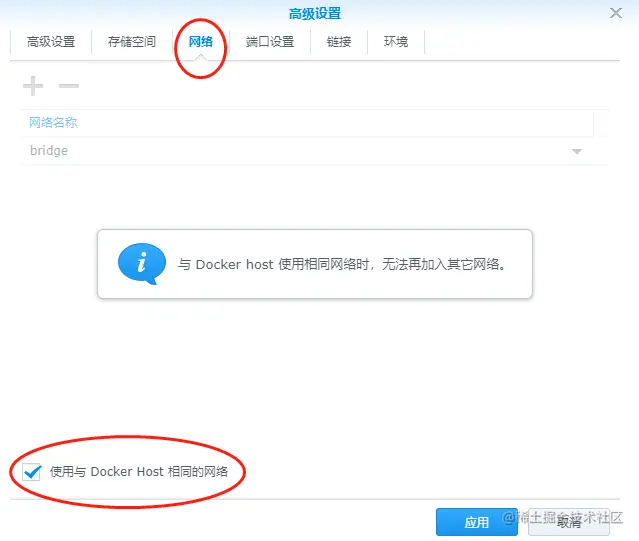
Task: Expand the bridge network dropdown arrow
Action: 577,151
